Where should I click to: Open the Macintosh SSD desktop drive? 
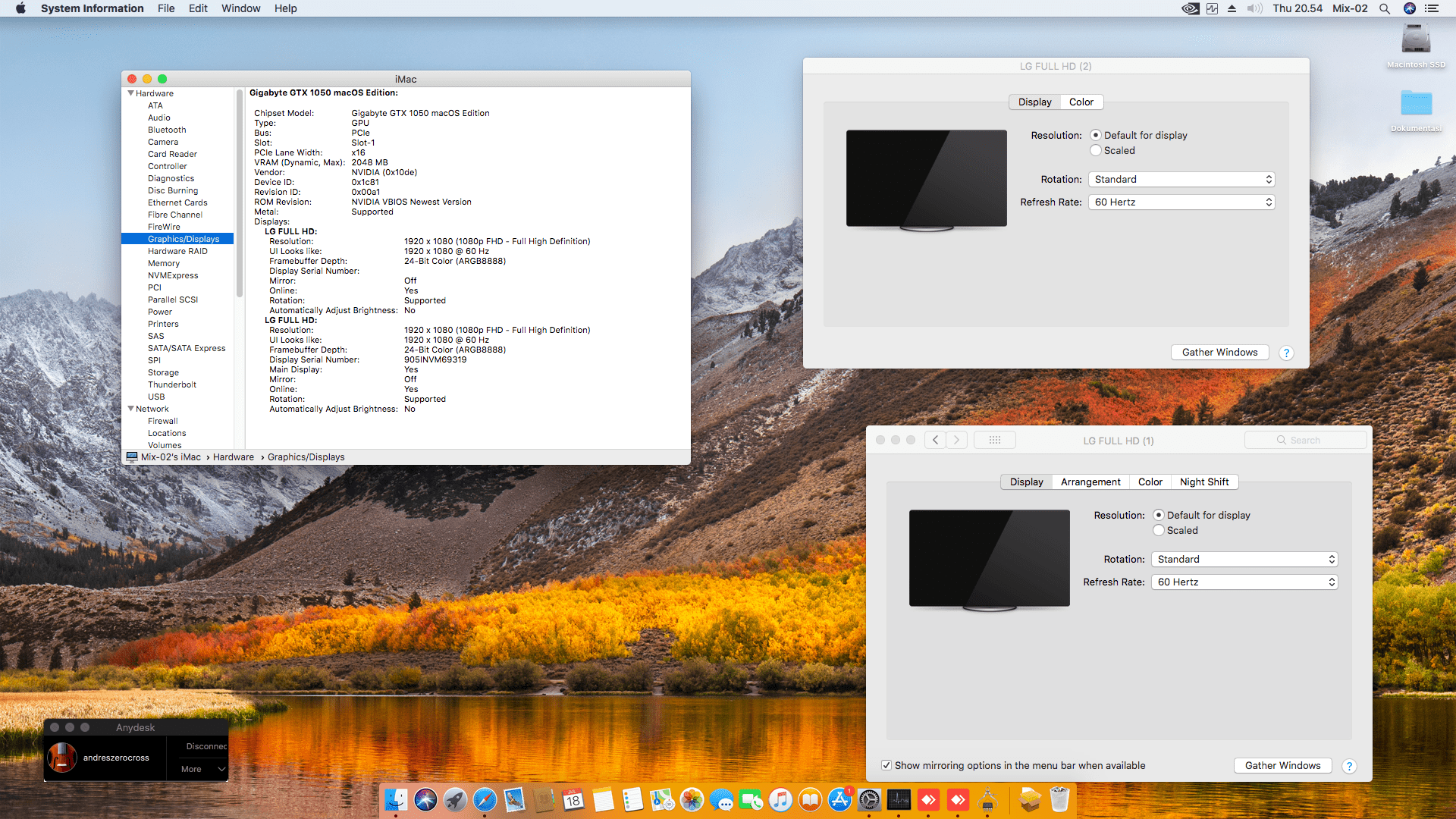[1416, 39]
